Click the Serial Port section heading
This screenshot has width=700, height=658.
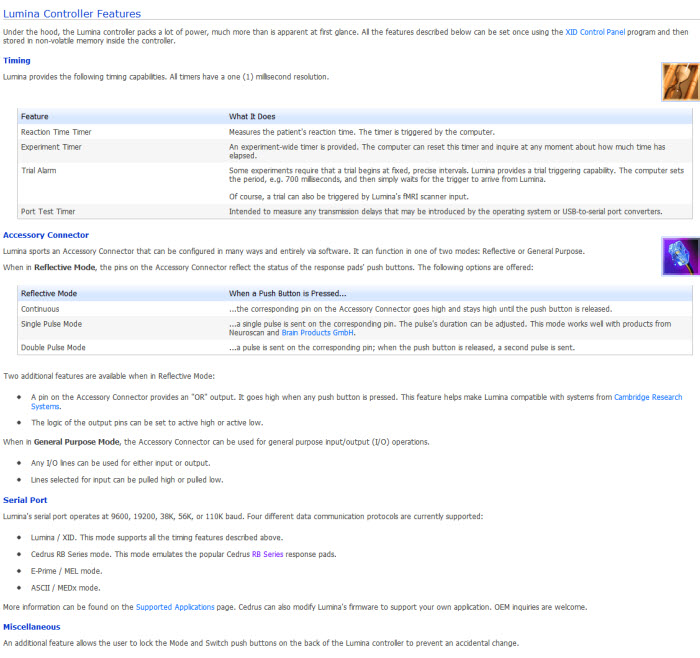25,500
